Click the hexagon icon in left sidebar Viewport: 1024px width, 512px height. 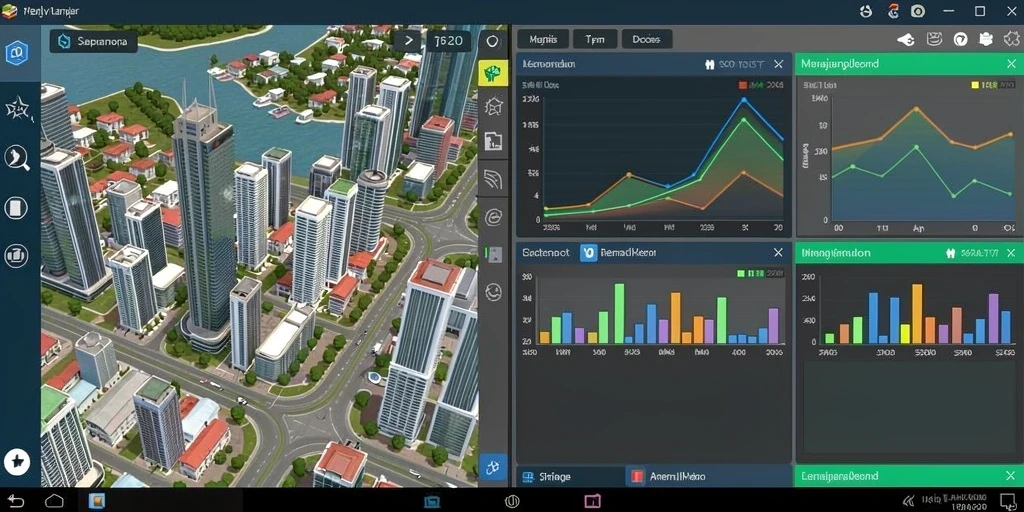(x=16, y=52)
